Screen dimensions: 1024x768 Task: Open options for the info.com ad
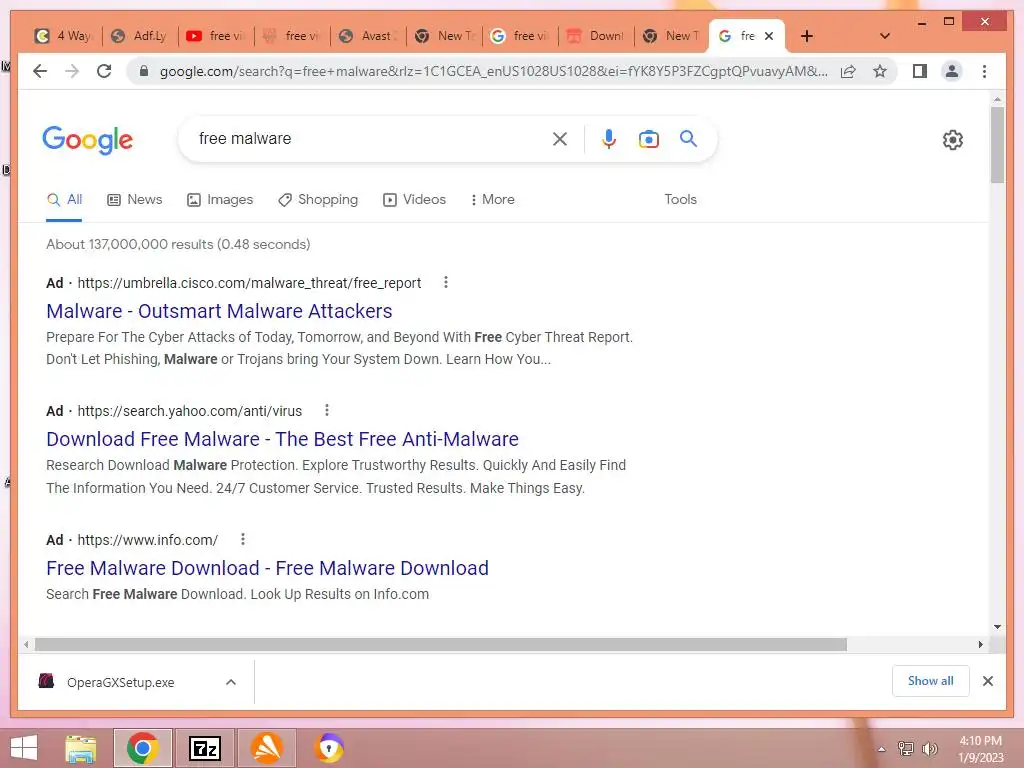(242, 539)
